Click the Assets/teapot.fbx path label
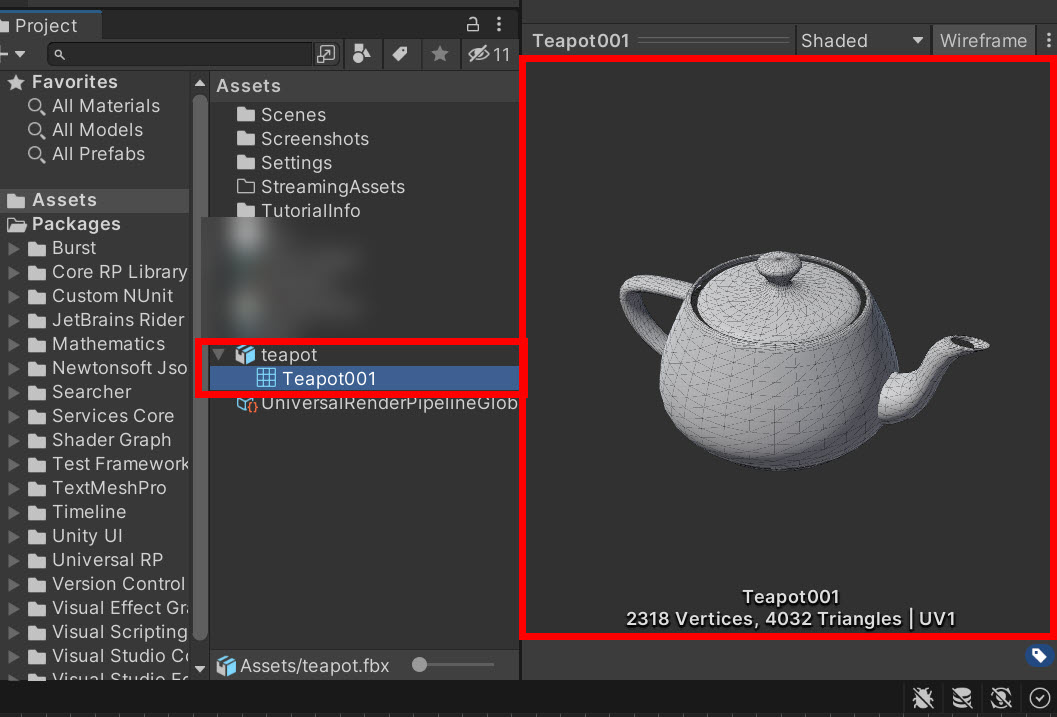 pyautogui.click(x=315, y=666)
